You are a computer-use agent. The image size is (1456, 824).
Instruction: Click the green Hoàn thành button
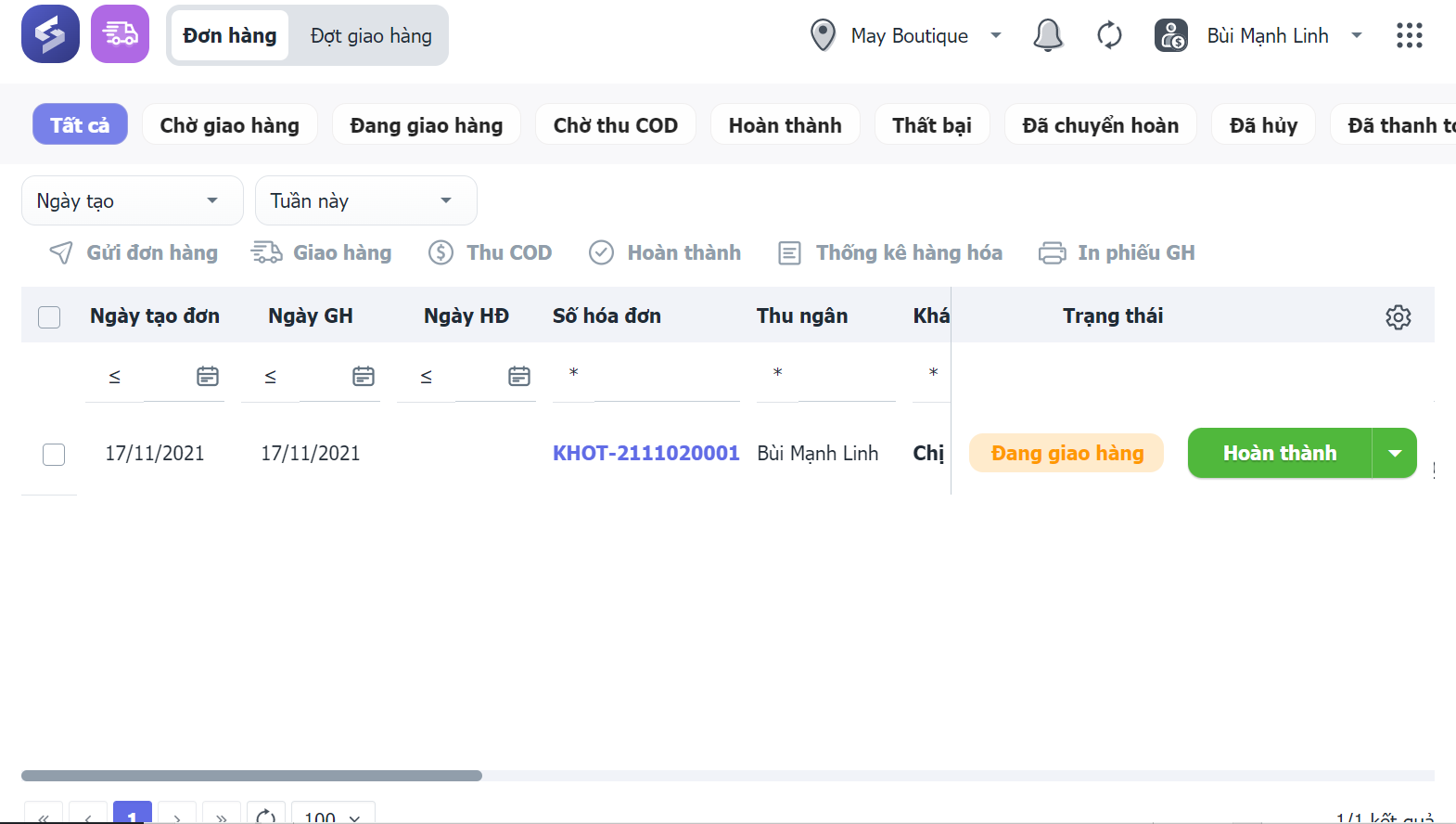[x=1279, y=454]
